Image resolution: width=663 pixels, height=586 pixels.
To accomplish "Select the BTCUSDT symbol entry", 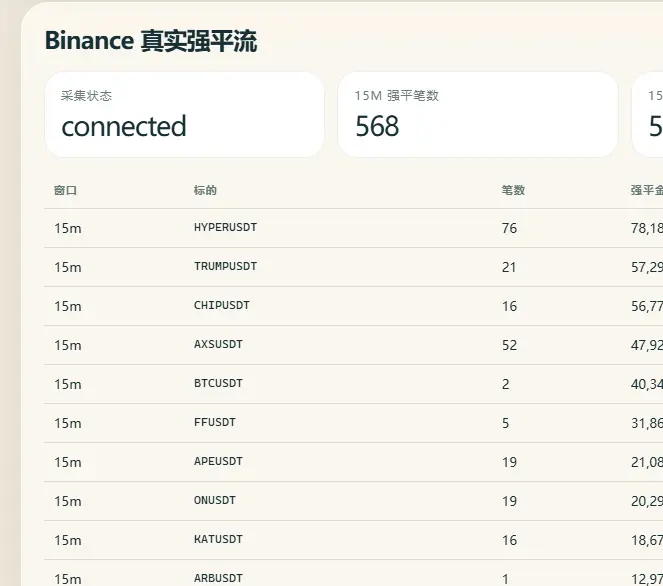I will (x=218, y=383).
